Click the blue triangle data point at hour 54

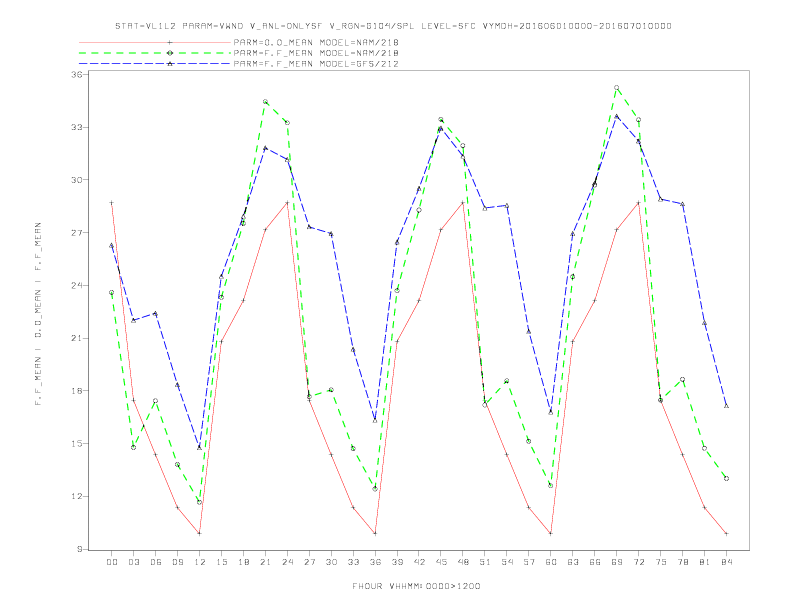[507, 206]
